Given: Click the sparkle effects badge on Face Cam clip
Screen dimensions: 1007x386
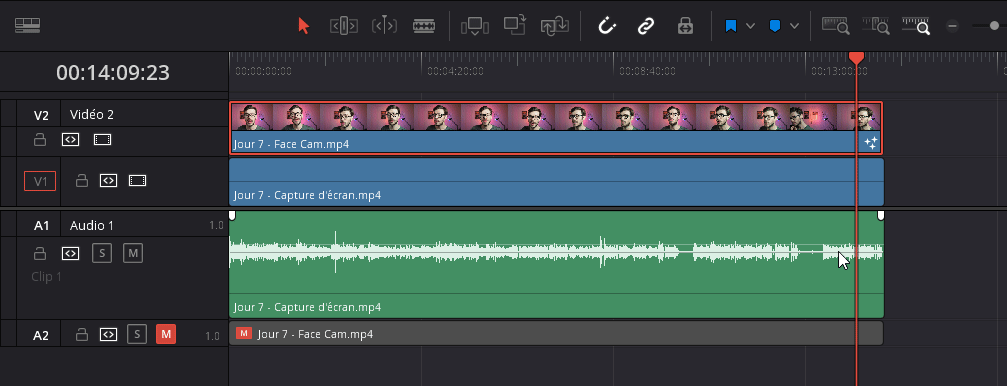Looking at the screenshot, I should [x=870, y=143].
